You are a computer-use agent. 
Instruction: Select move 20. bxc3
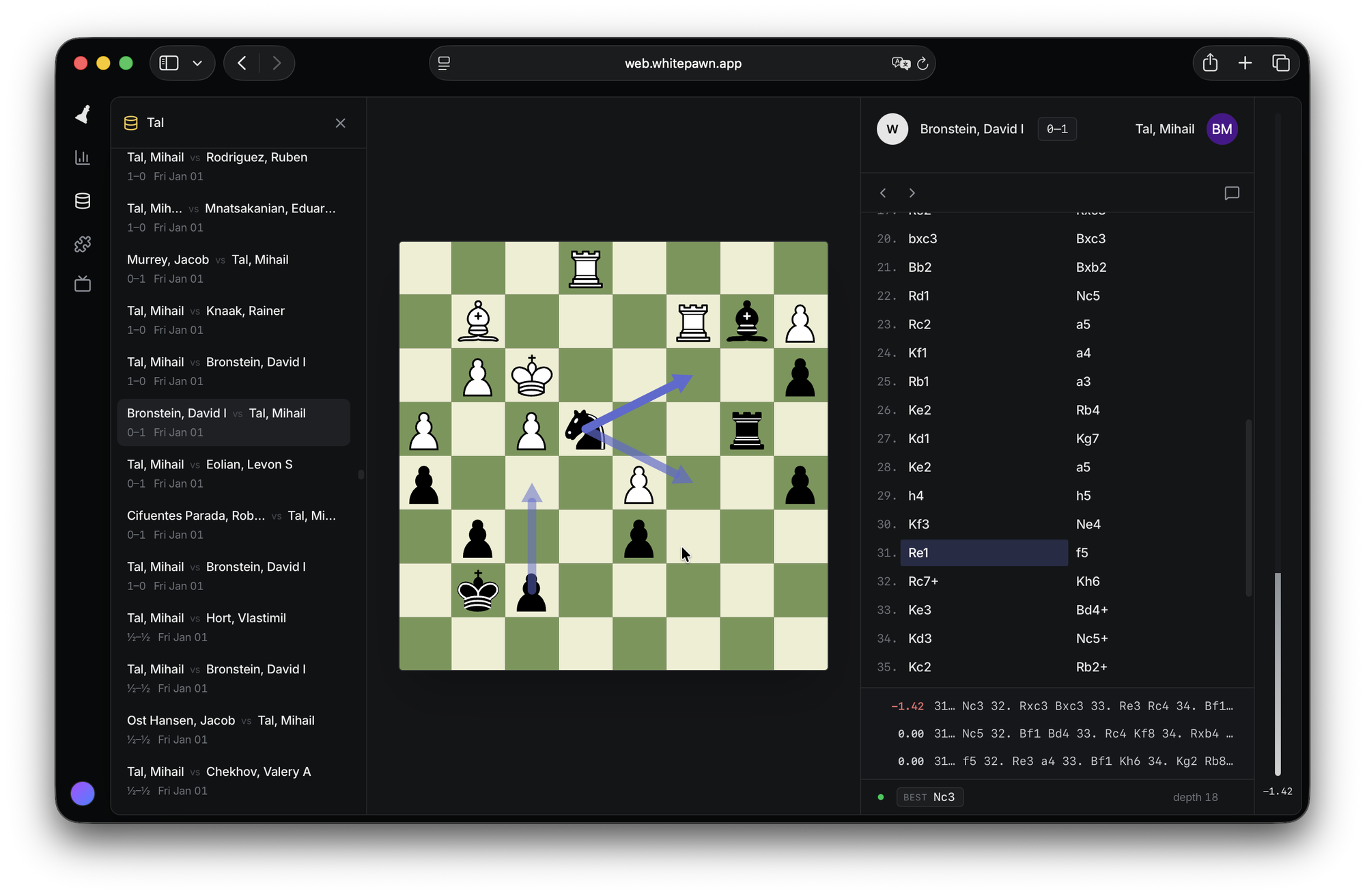pyautogui.click(x=923, y=238)
